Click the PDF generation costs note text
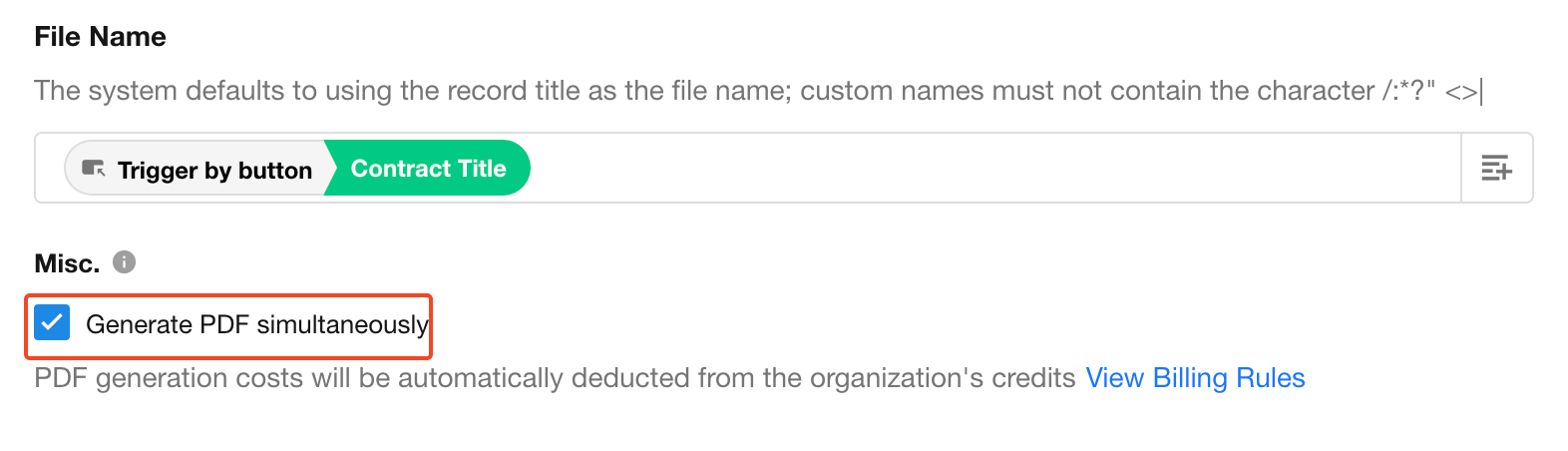Viewport: 1568px width, 451px height. tap(555, 378)
